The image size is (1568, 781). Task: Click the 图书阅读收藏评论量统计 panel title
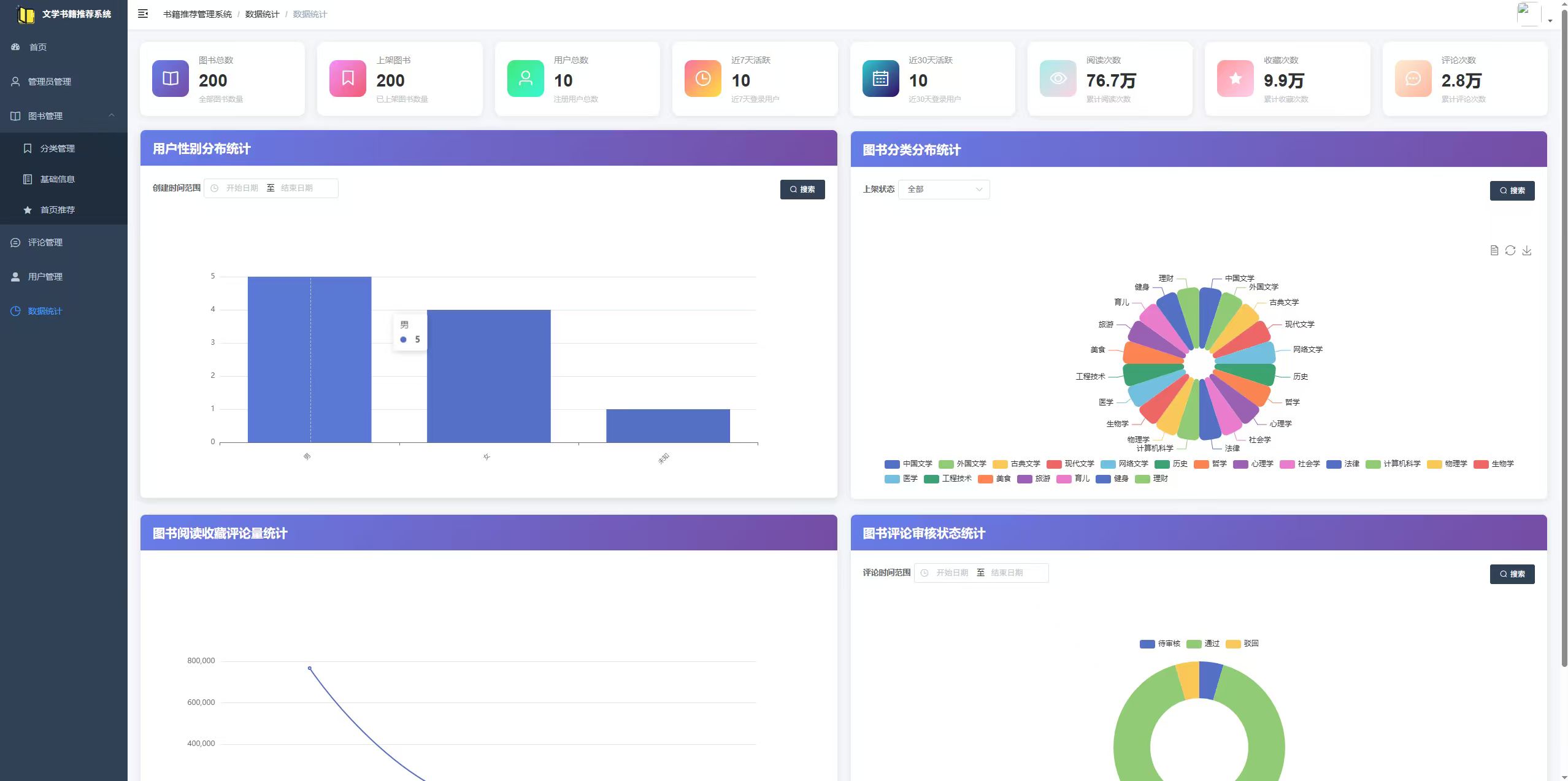pyautogui.click(x=220, y=534)
